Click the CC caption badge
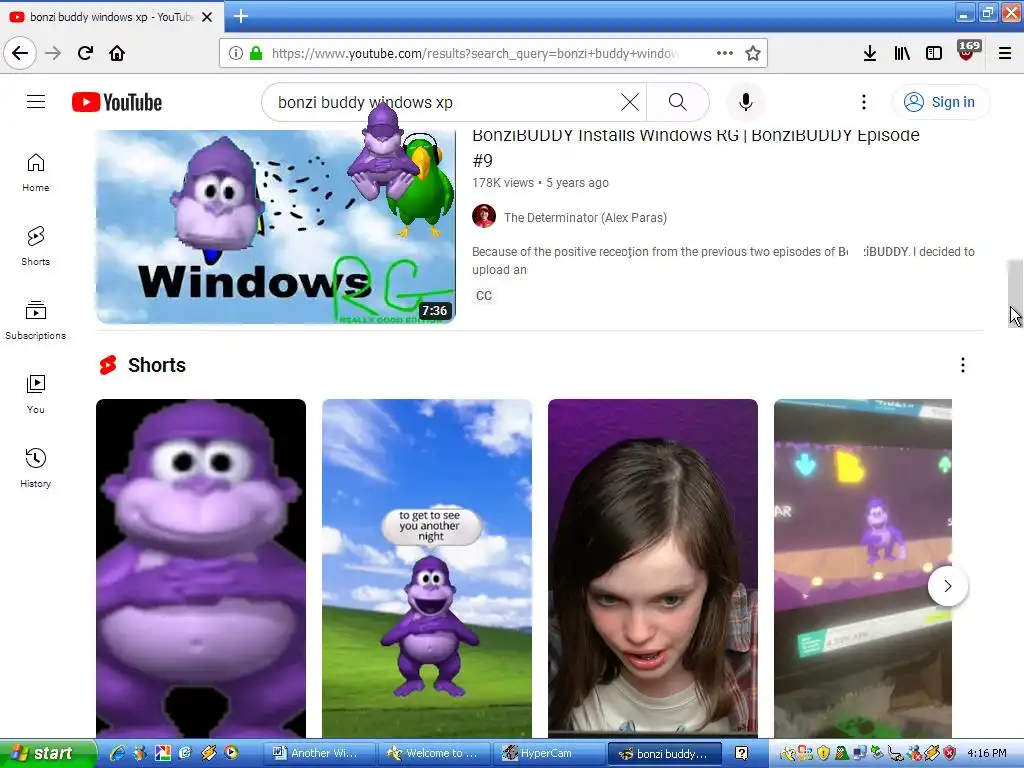Image resolution: width=1024 pixels, height=768 pixels. tap(484, 296)
